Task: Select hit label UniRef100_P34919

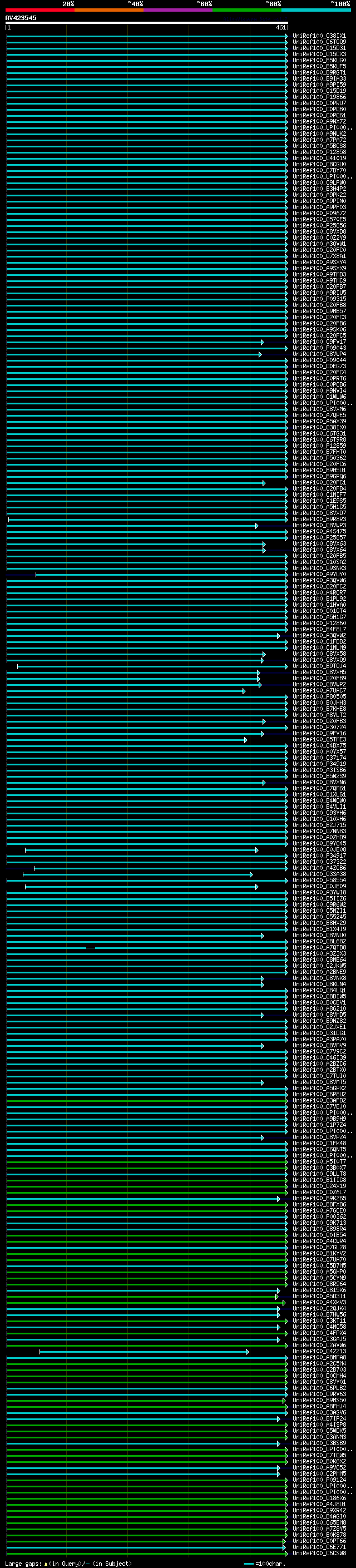Action: (319, 764)
